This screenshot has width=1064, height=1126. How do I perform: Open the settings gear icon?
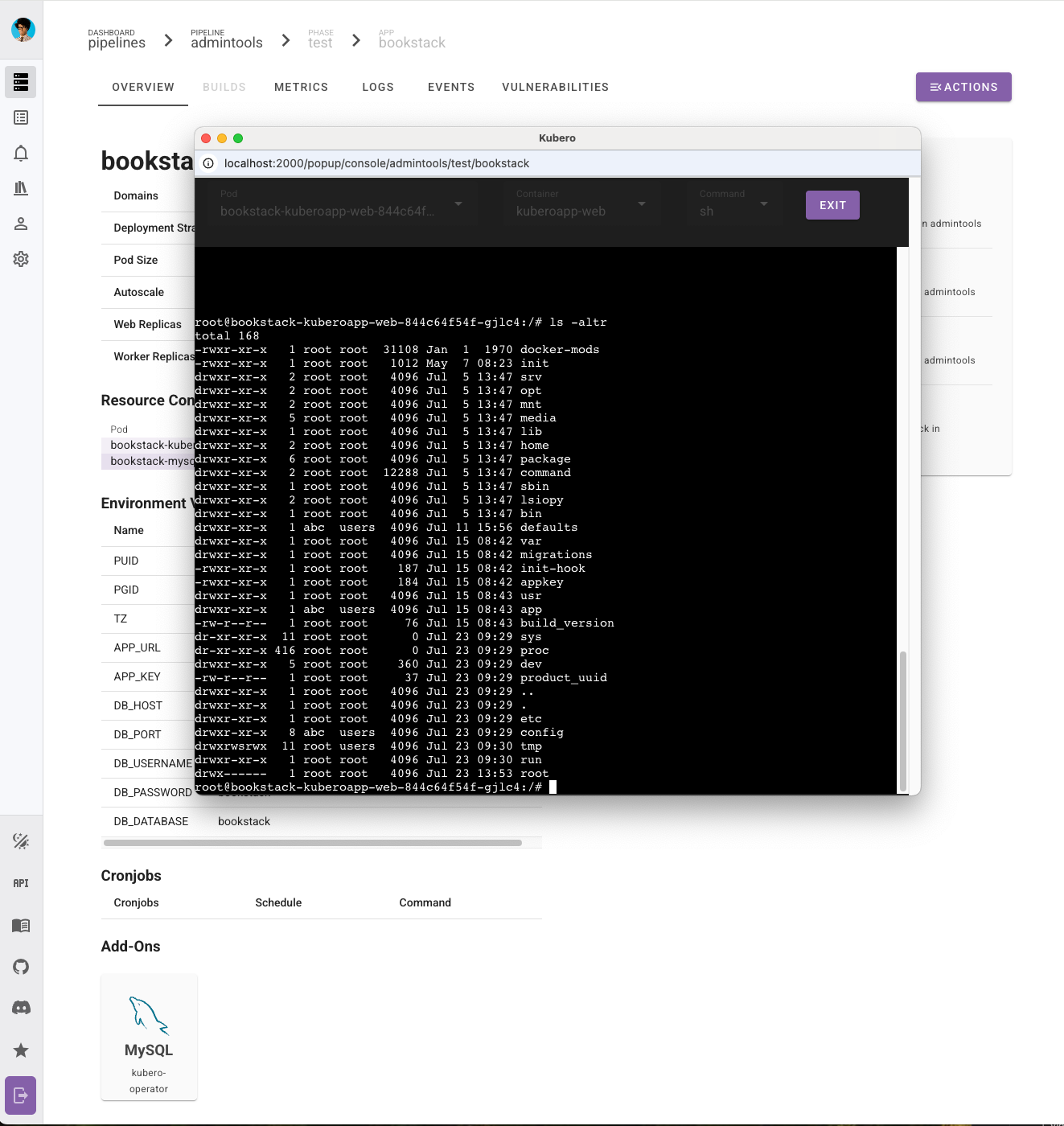click(21, 259)
